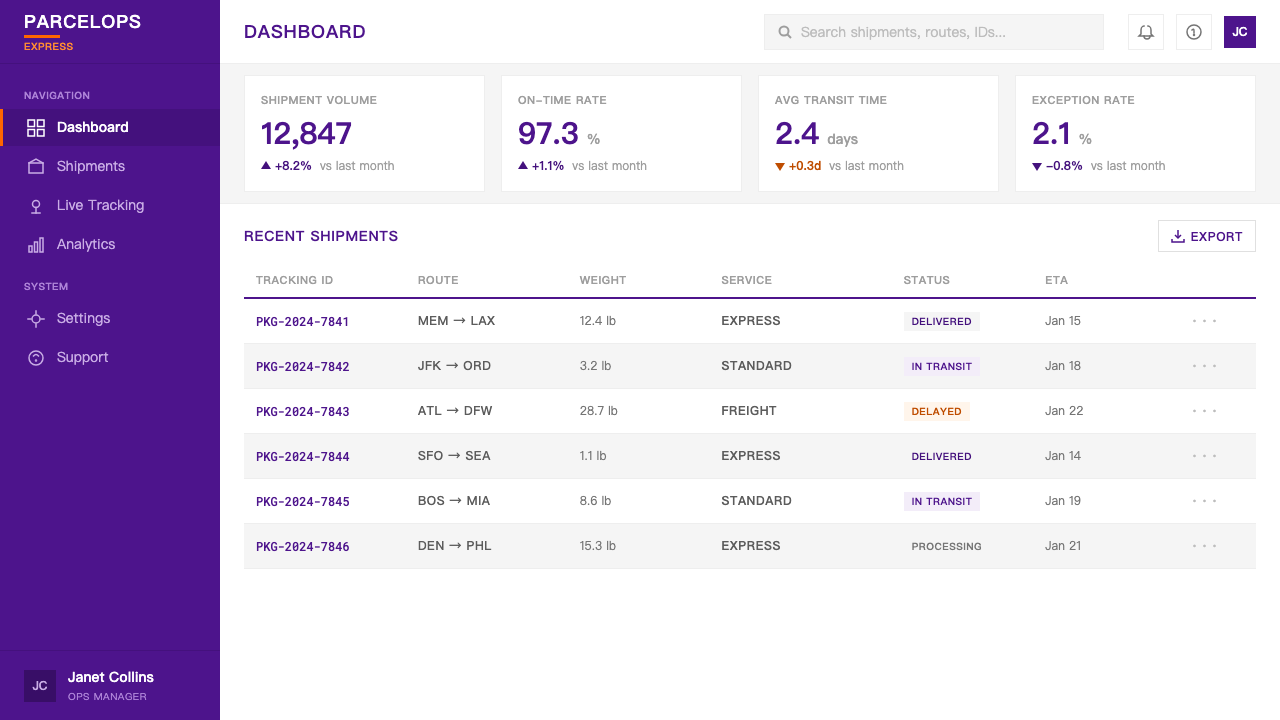The image size is (1280, 720).
Task: Select the Exception Rate card
Action: 1135,133
